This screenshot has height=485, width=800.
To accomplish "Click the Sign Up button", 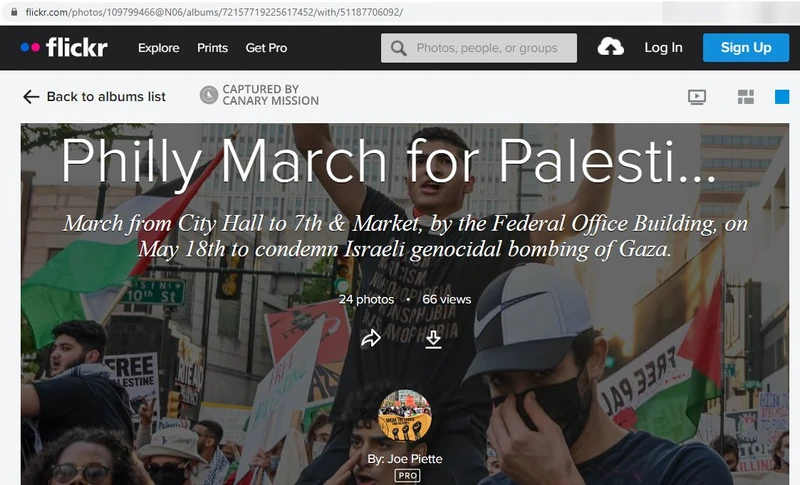I will [746, 47].
